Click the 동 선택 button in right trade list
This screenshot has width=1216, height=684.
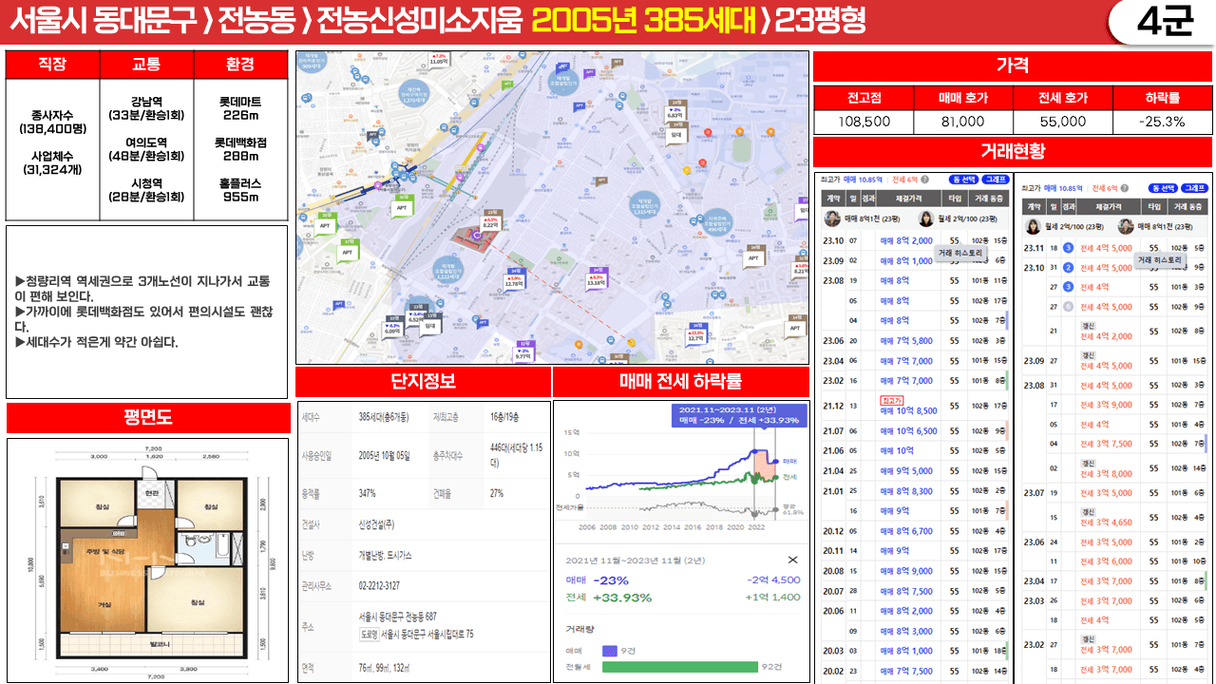coord(1162,188)
